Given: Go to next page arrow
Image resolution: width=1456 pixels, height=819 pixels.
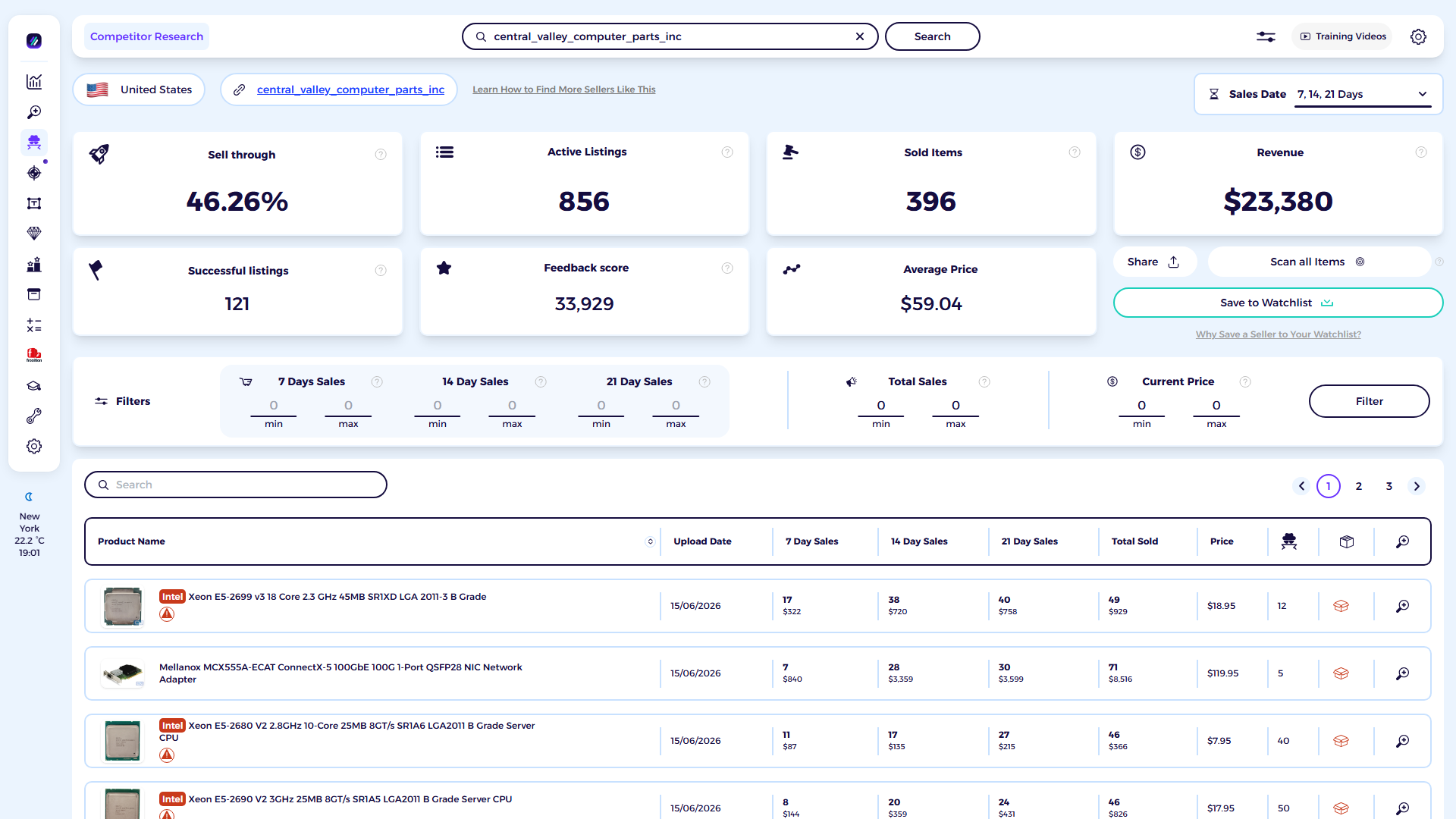Looking at the screenshot, I should [x=1417, y=486].
